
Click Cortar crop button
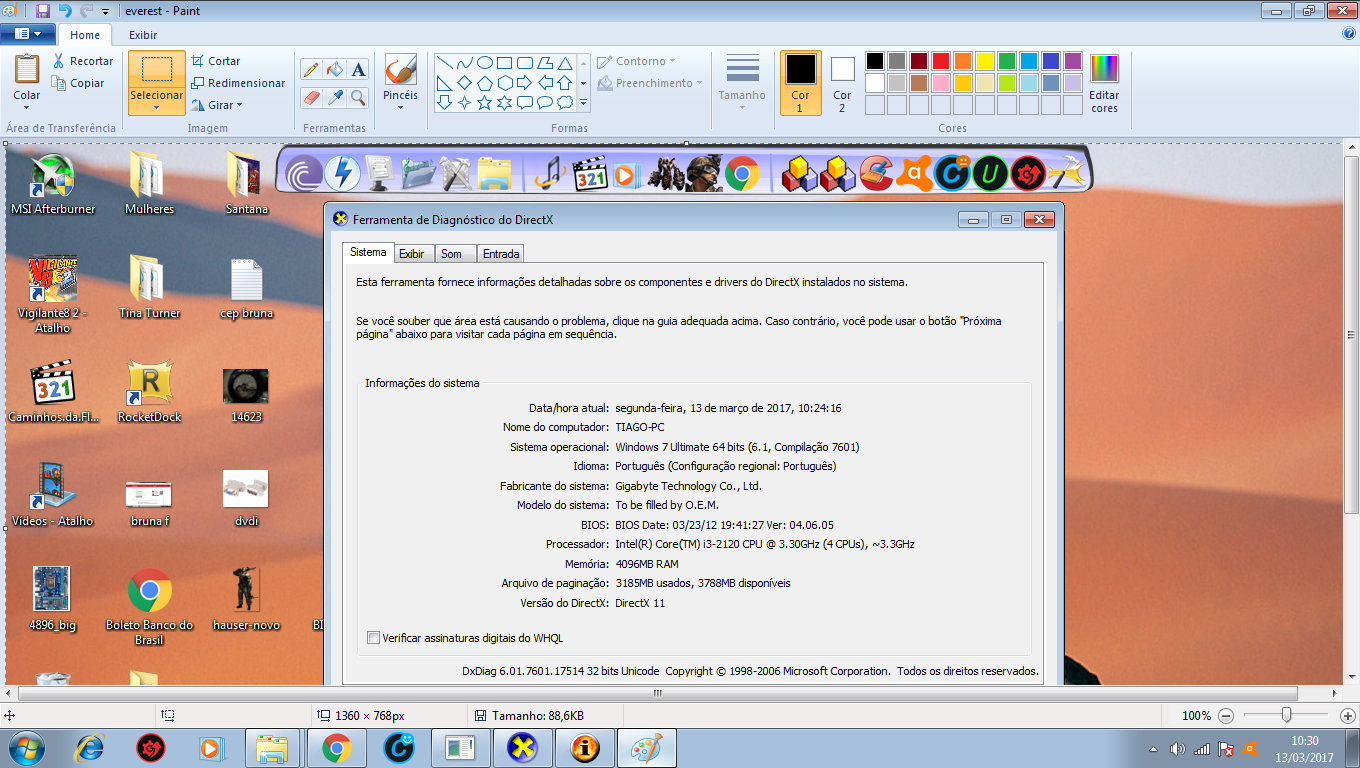pyautogui.click(x=216, y=61)
